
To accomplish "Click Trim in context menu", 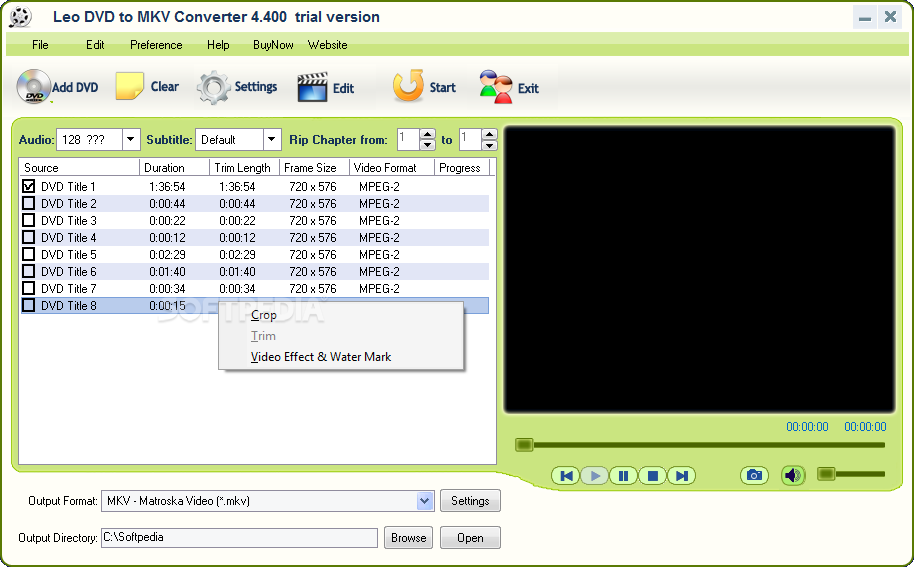I will click(263, 336).
